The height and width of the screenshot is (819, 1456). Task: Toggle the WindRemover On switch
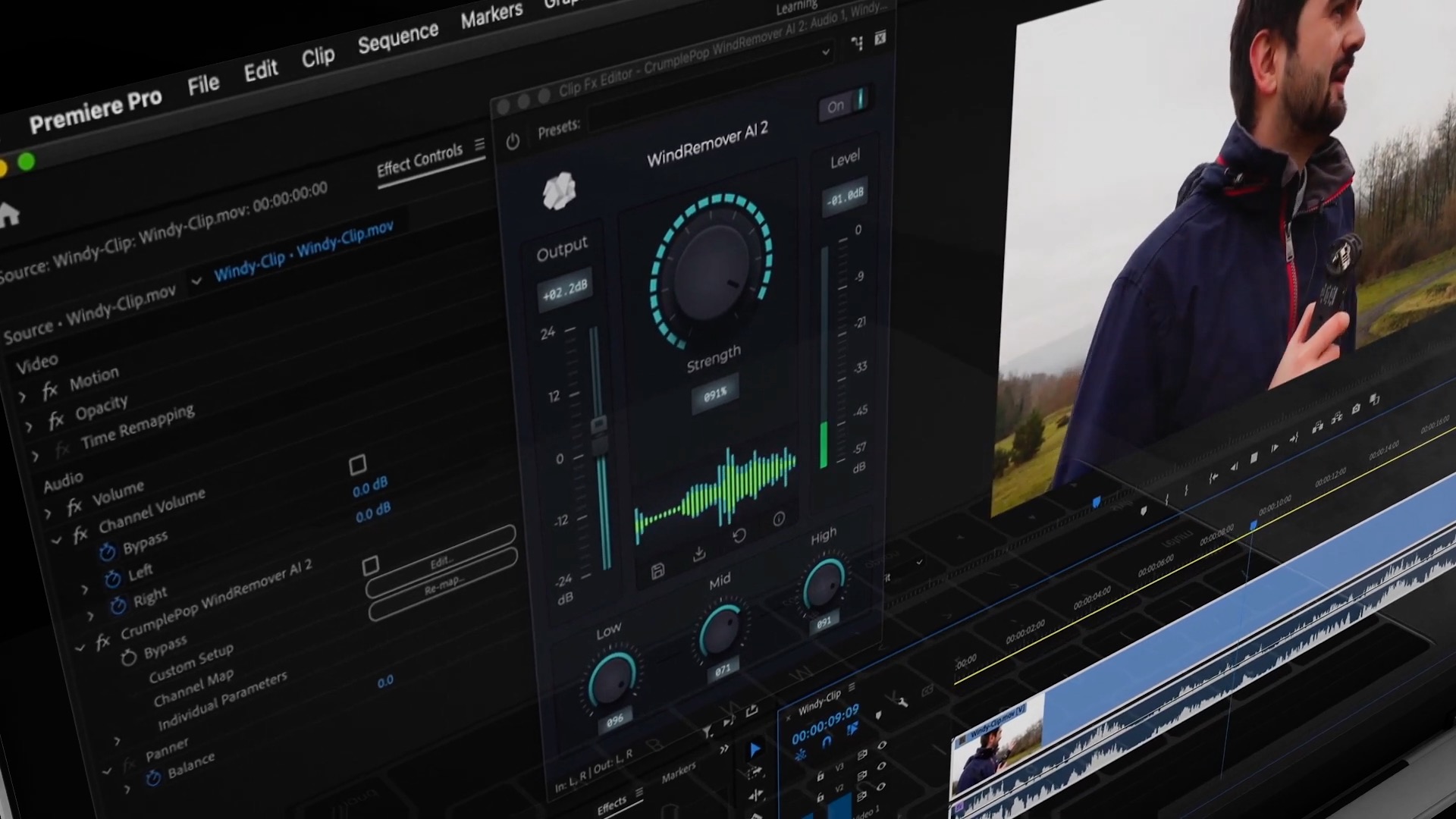point(844,104)
